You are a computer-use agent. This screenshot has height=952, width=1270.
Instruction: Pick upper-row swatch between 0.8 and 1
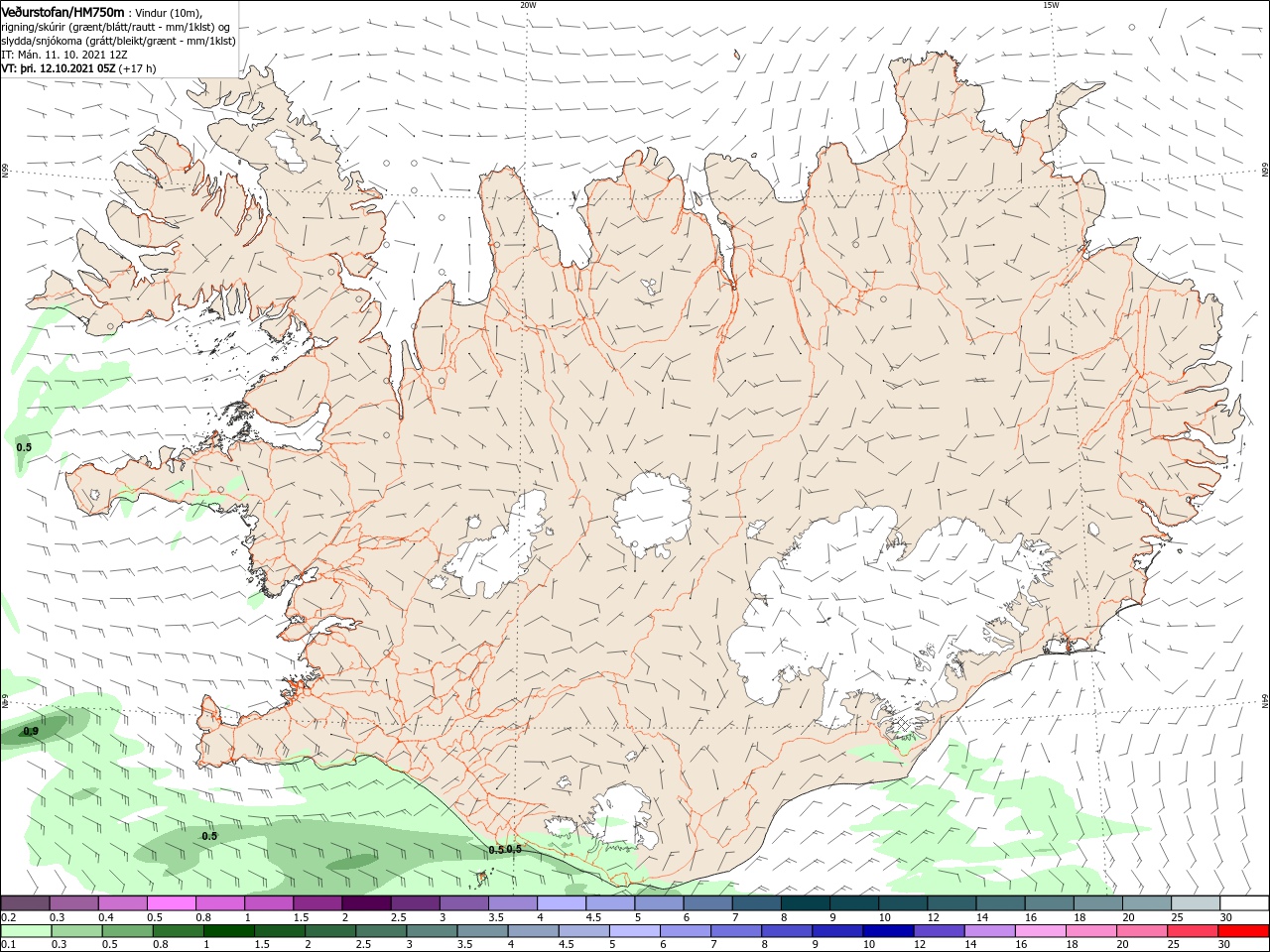tap(219, 903)
